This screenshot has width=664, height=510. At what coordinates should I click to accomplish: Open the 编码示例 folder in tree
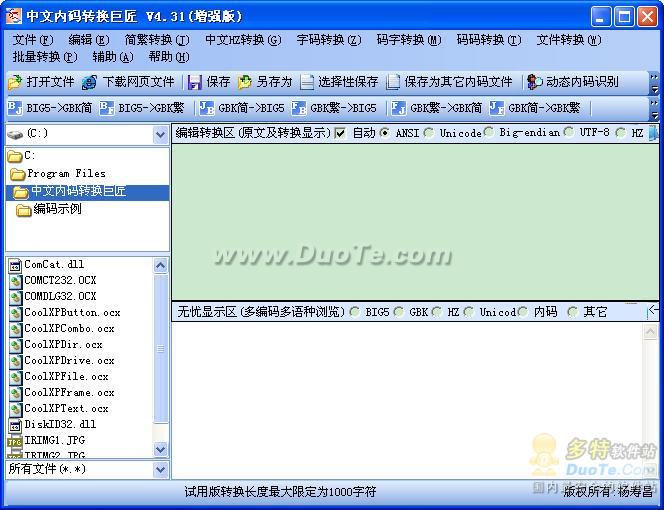(x=57, y=209)
